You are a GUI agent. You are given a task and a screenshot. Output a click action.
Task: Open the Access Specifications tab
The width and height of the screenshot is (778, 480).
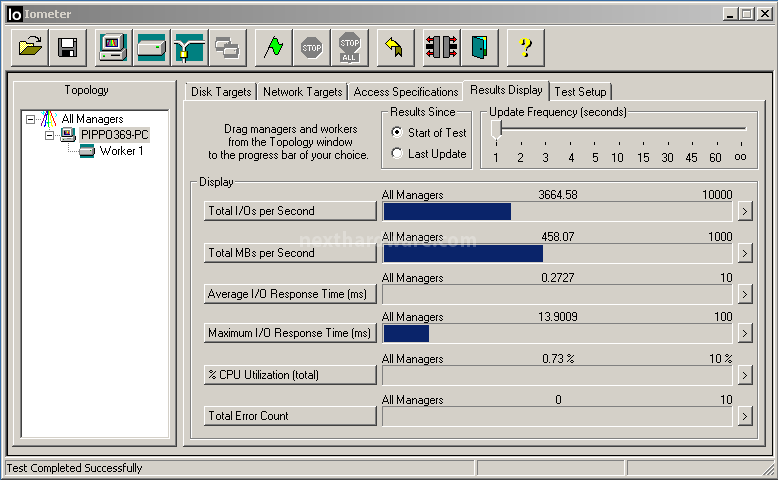(x=405, y=92)
